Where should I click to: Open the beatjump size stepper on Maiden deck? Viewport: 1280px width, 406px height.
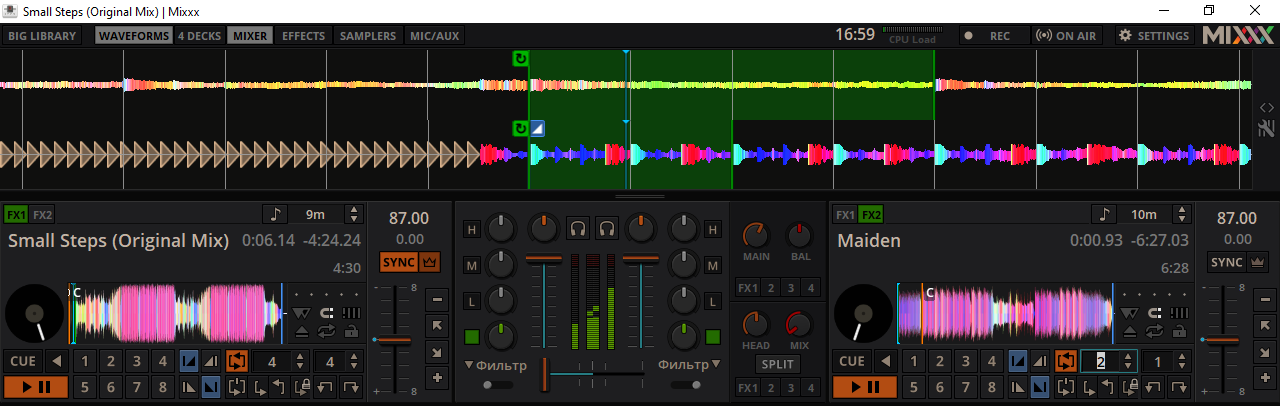click(1182, 361)
